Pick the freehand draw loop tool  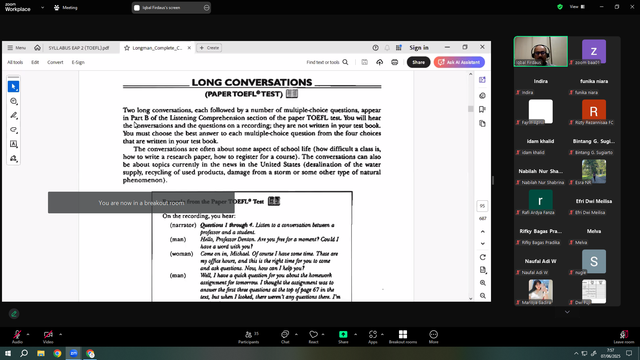[x=13, y=130]
